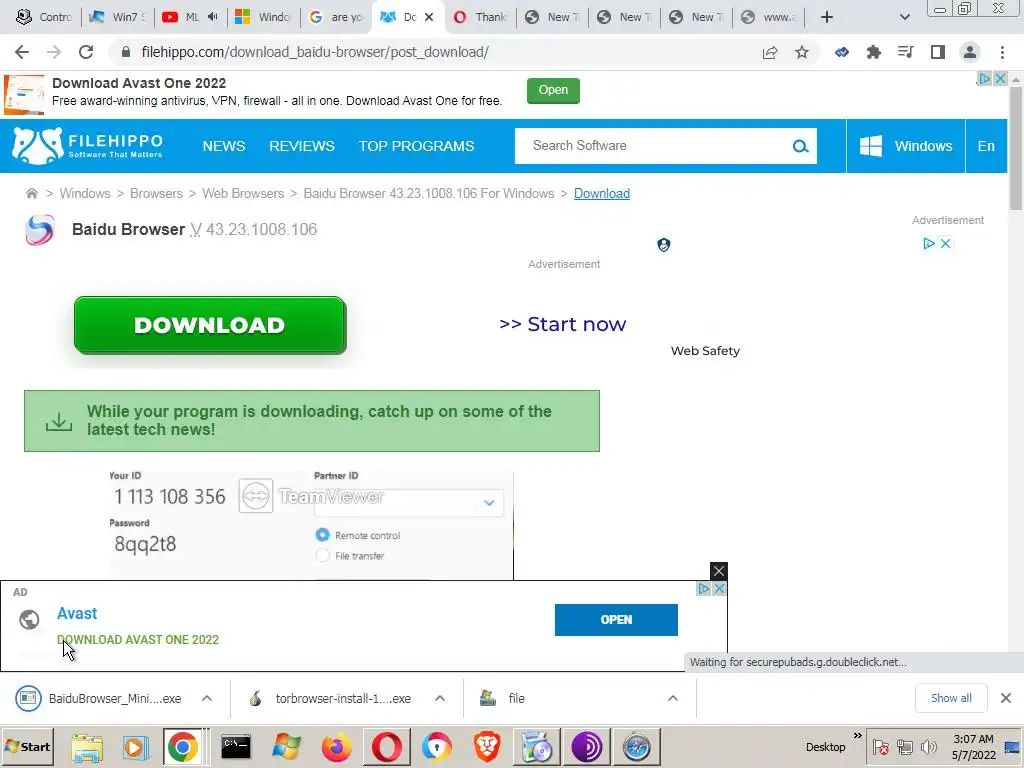Viewport: 1024px width, 768px height.
Task: Click the Avast ad title link
Action: point(77,613)
